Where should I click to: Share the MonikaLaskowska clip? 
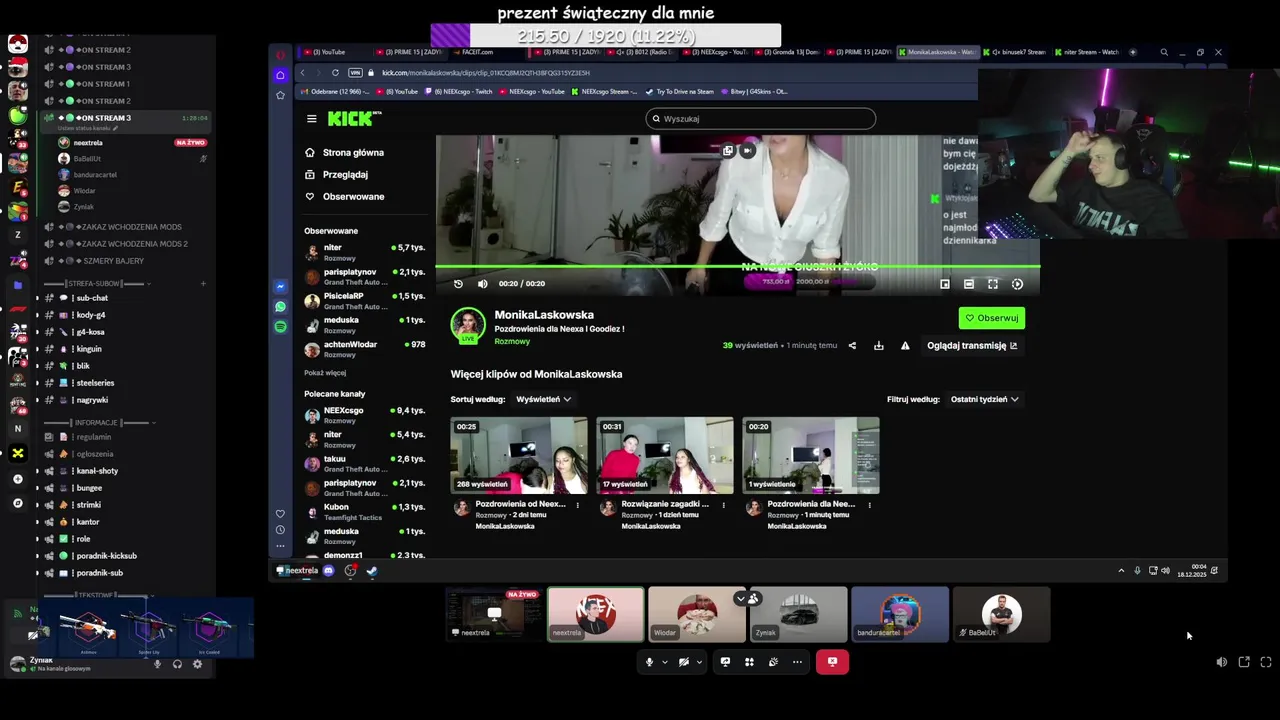(x=852, y=346)
